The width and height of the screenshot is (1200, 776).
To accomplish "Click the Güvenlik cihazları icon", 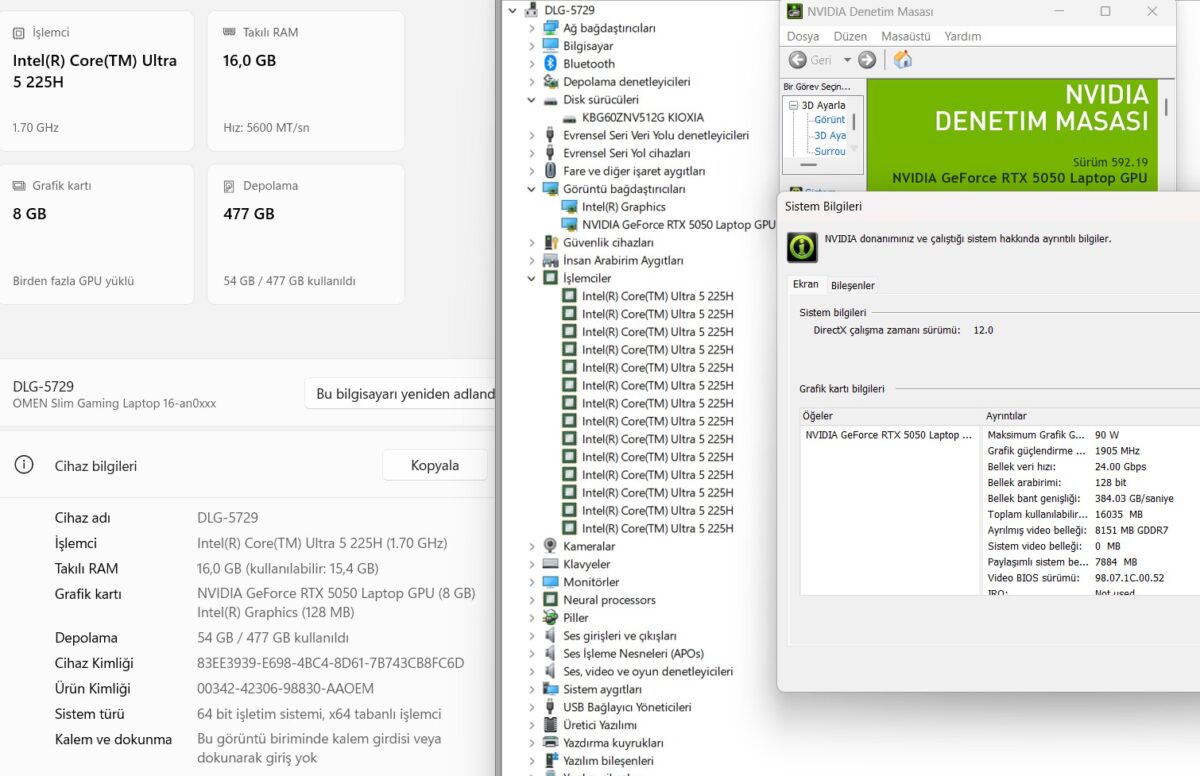I will click(x=550, y=242).
